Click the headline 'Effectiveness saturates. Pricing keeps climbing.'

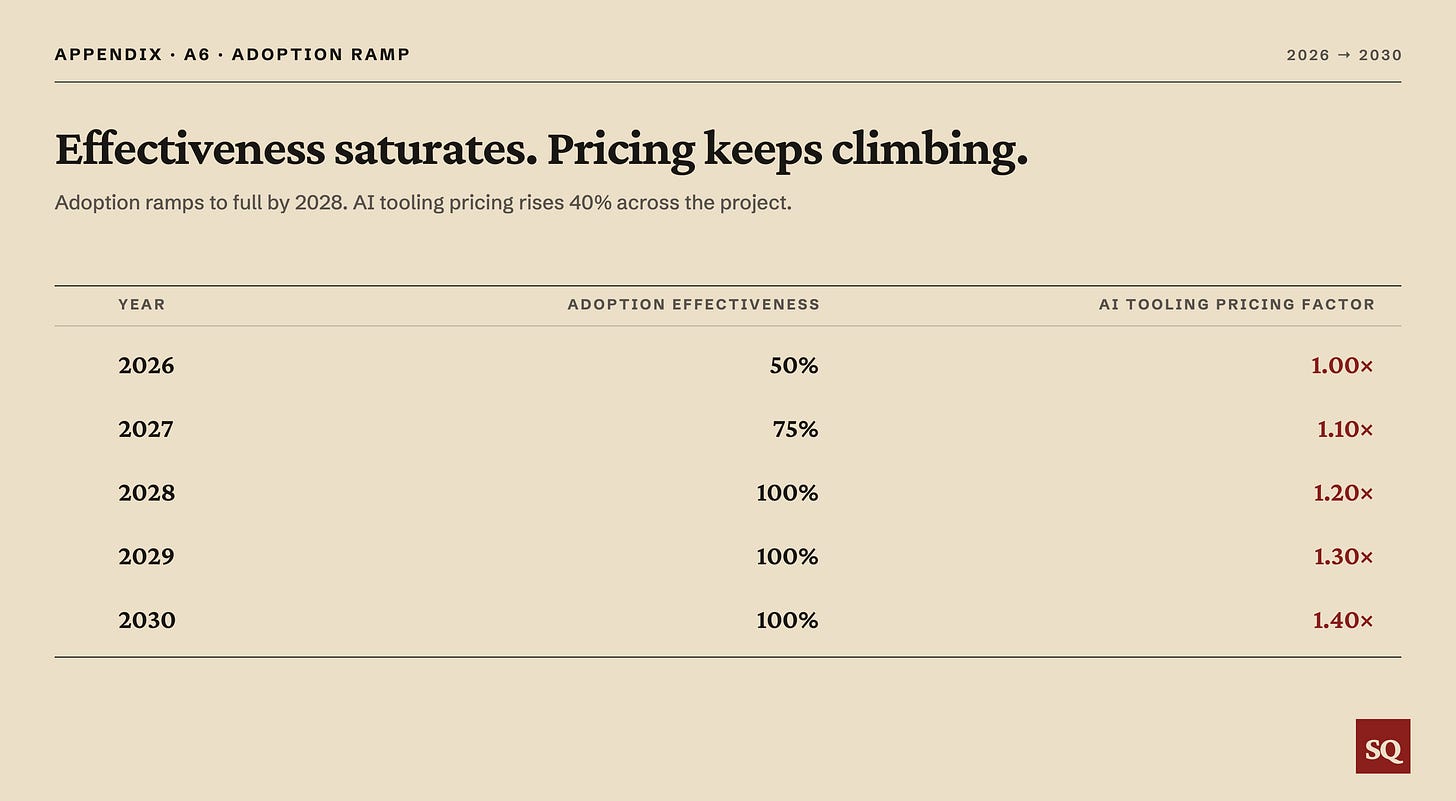pos(541,150)
